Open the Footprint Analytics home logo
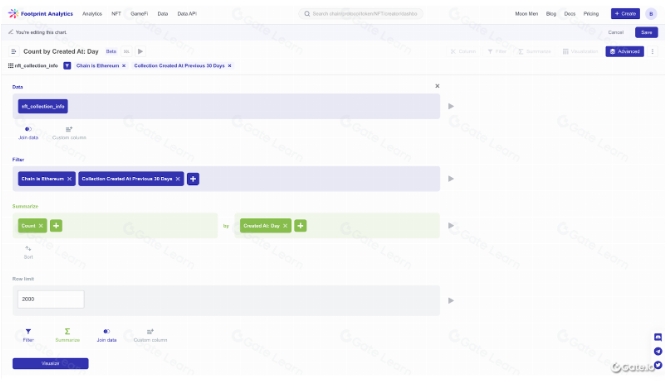This screenshot has width=672, height=382. (x=40, y=14)
